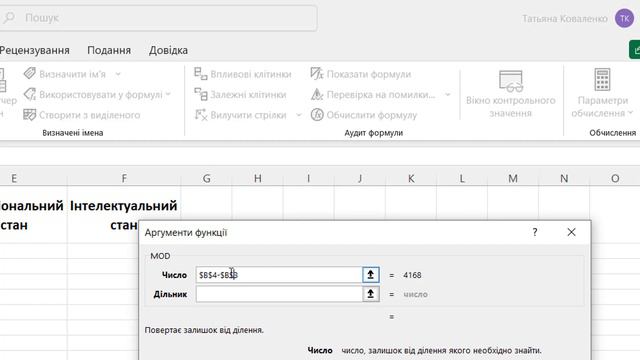Viewport: 640px width, 360px height.
Task: Click the Evaluate Formula fx icon
Action: click(317, 115)
